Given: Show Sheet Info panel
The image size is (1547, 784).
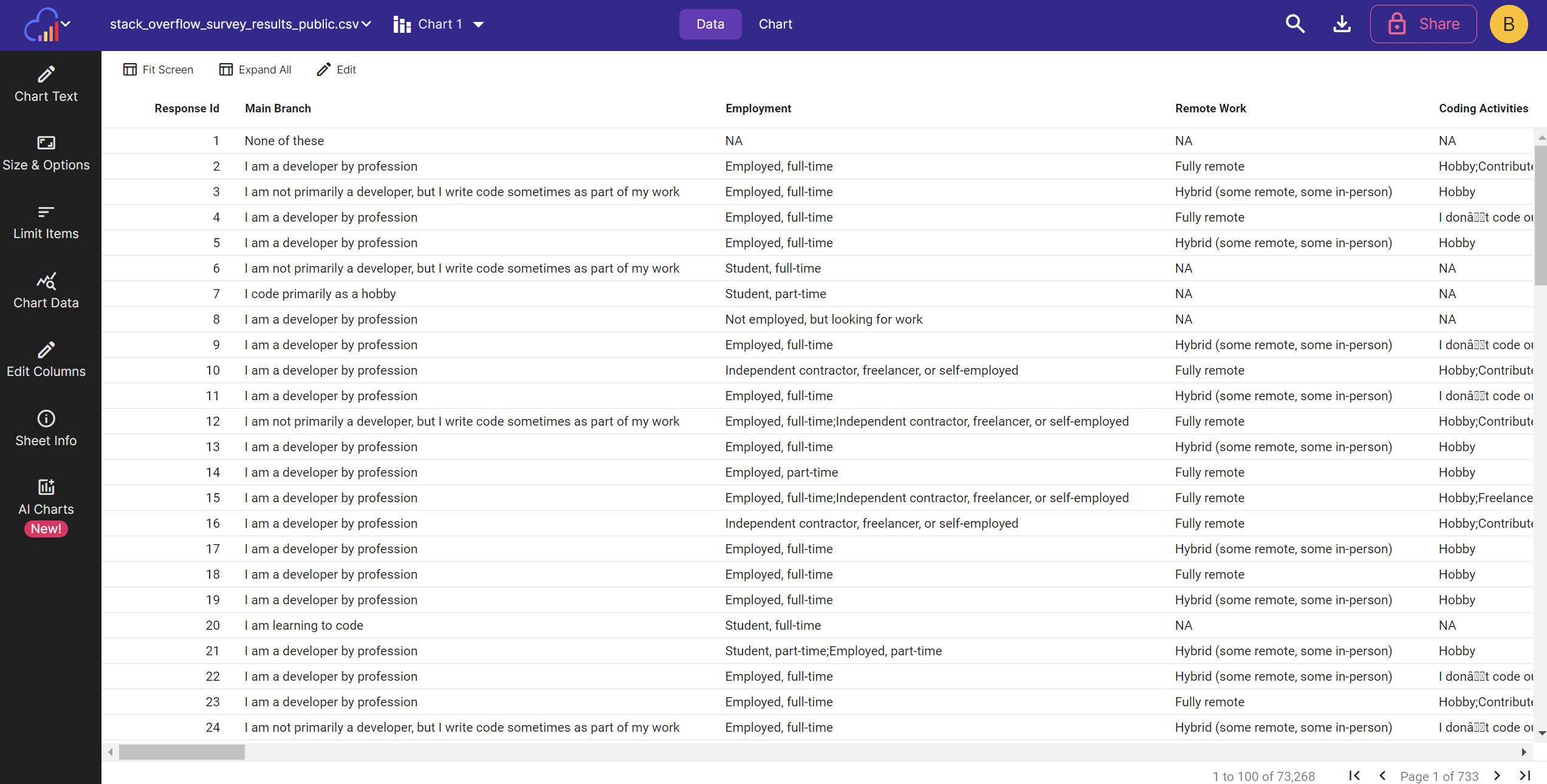Looking at the screenshot, I should pyautogui.click(x=46, y=429).
